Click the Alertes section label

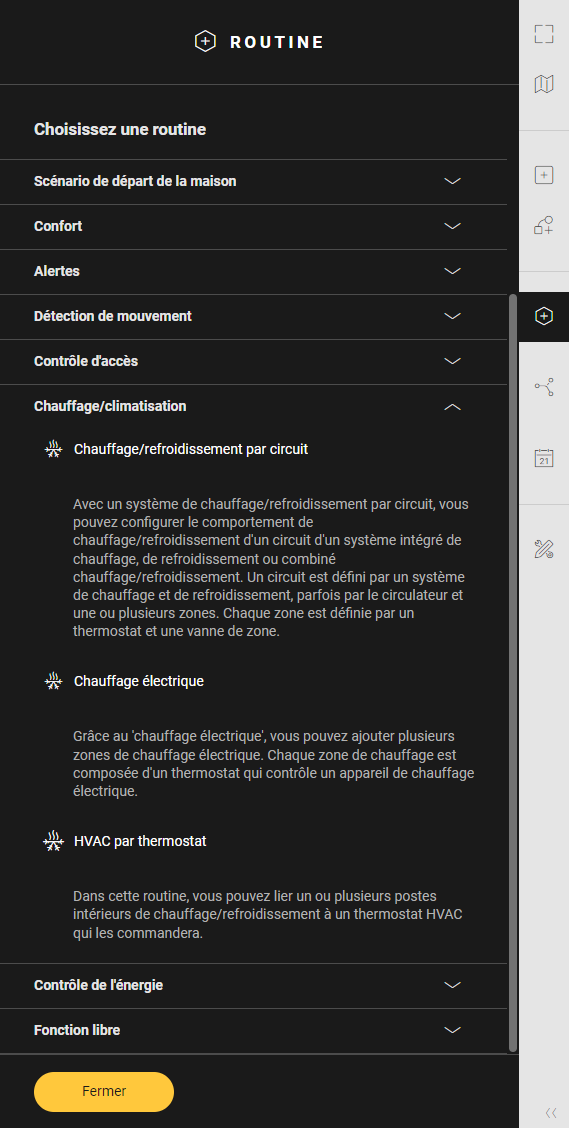click(x=57, y=271)
